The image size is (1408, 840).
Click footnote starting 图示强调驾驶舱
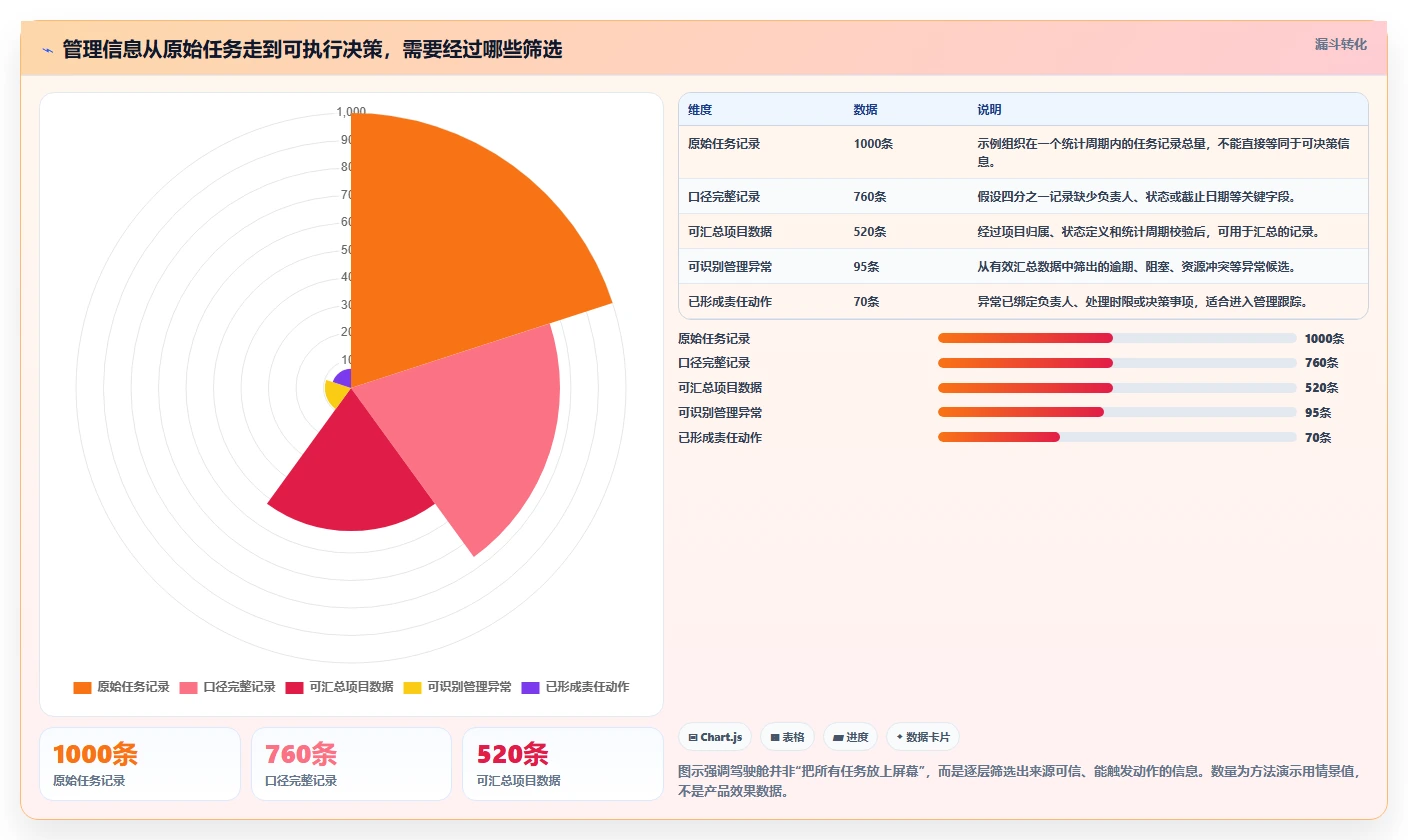[x=1020, y=782]
